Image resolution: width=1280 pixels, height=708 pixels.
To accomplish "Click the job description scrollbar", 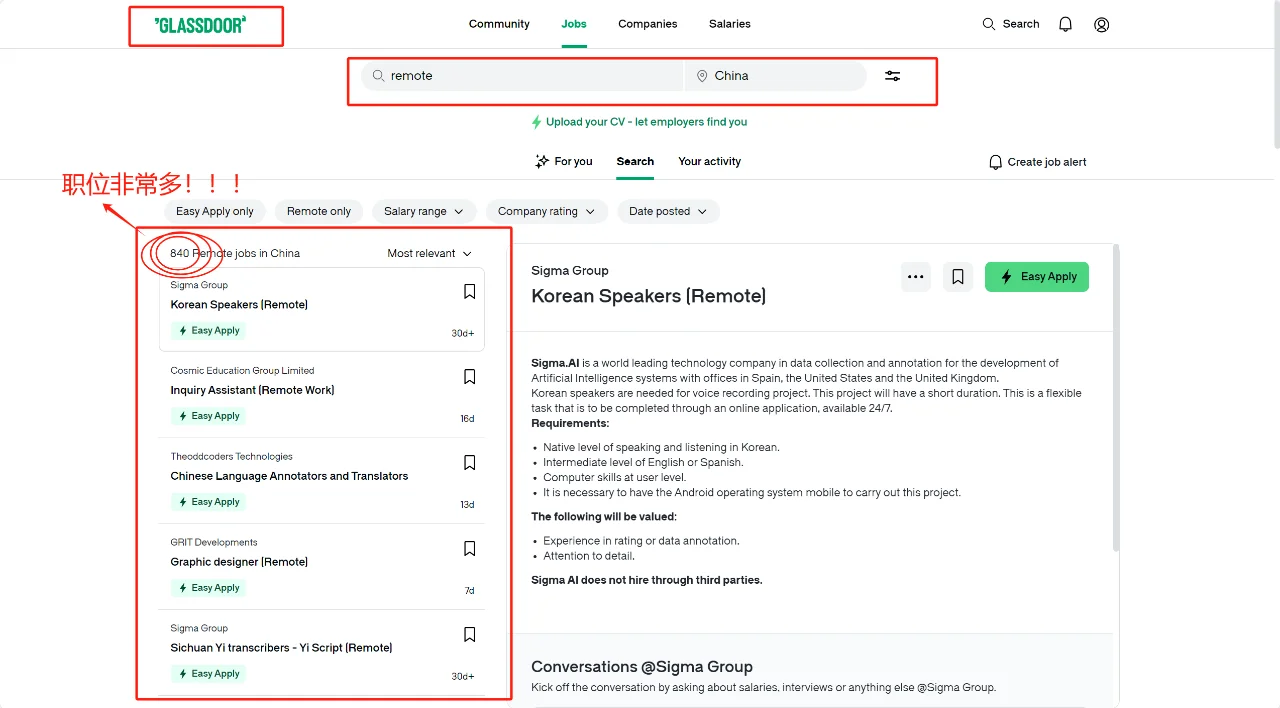I will coord(1116,400).
